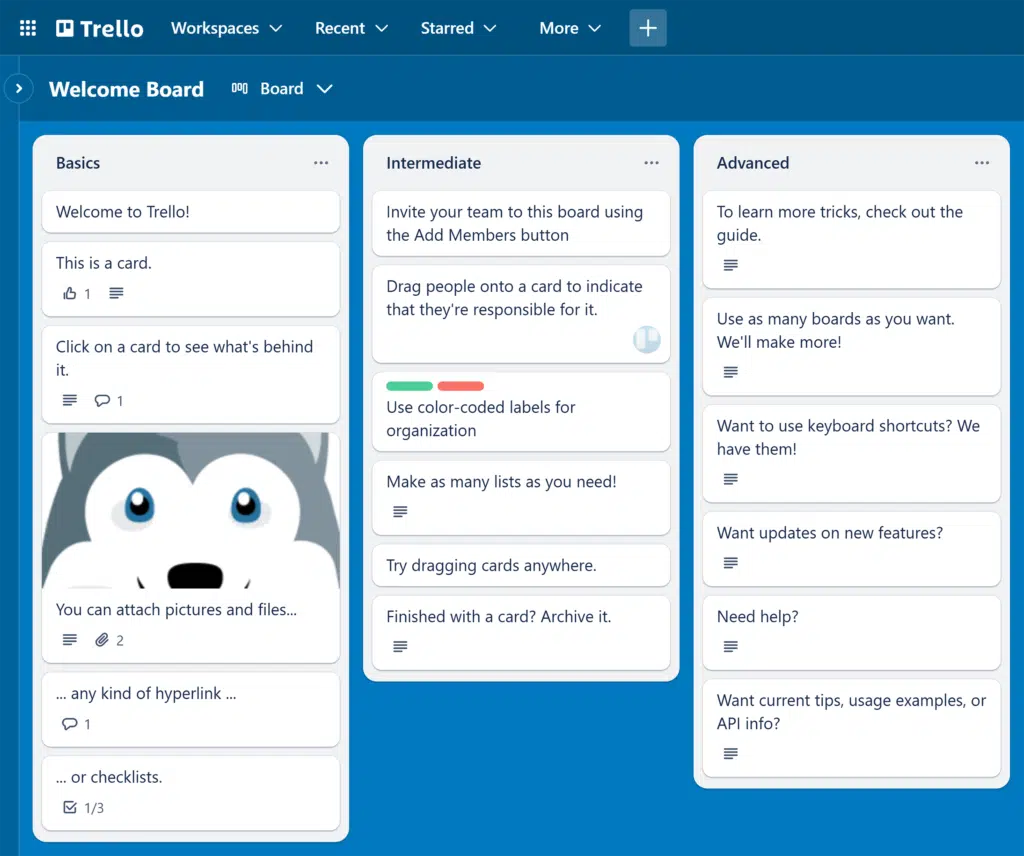Click the checklist 1/3 badge on checklists card
This screenshot has height=856, width=1024.
(84, 807)
